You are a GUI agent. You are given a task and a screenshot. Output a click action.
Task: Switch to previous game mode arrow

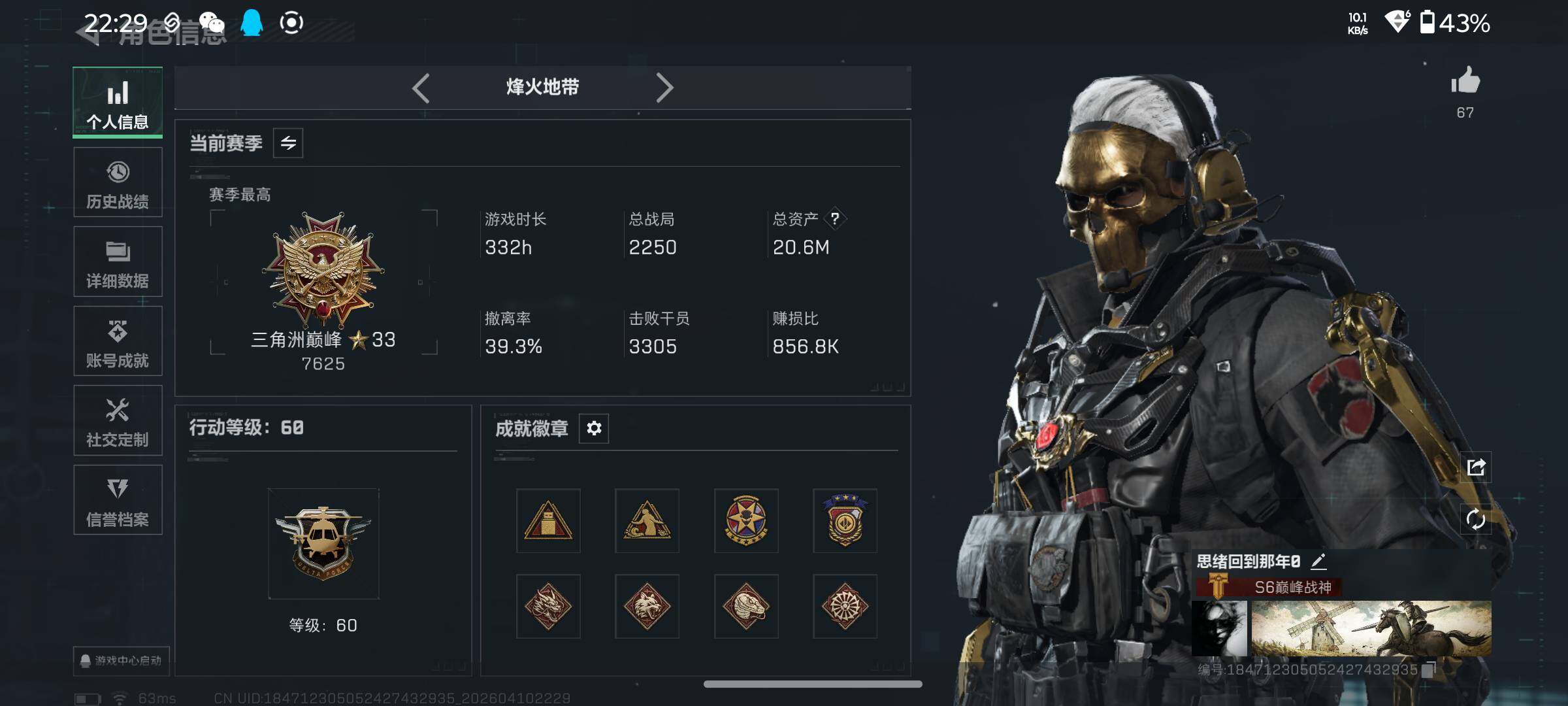(421, 88)
